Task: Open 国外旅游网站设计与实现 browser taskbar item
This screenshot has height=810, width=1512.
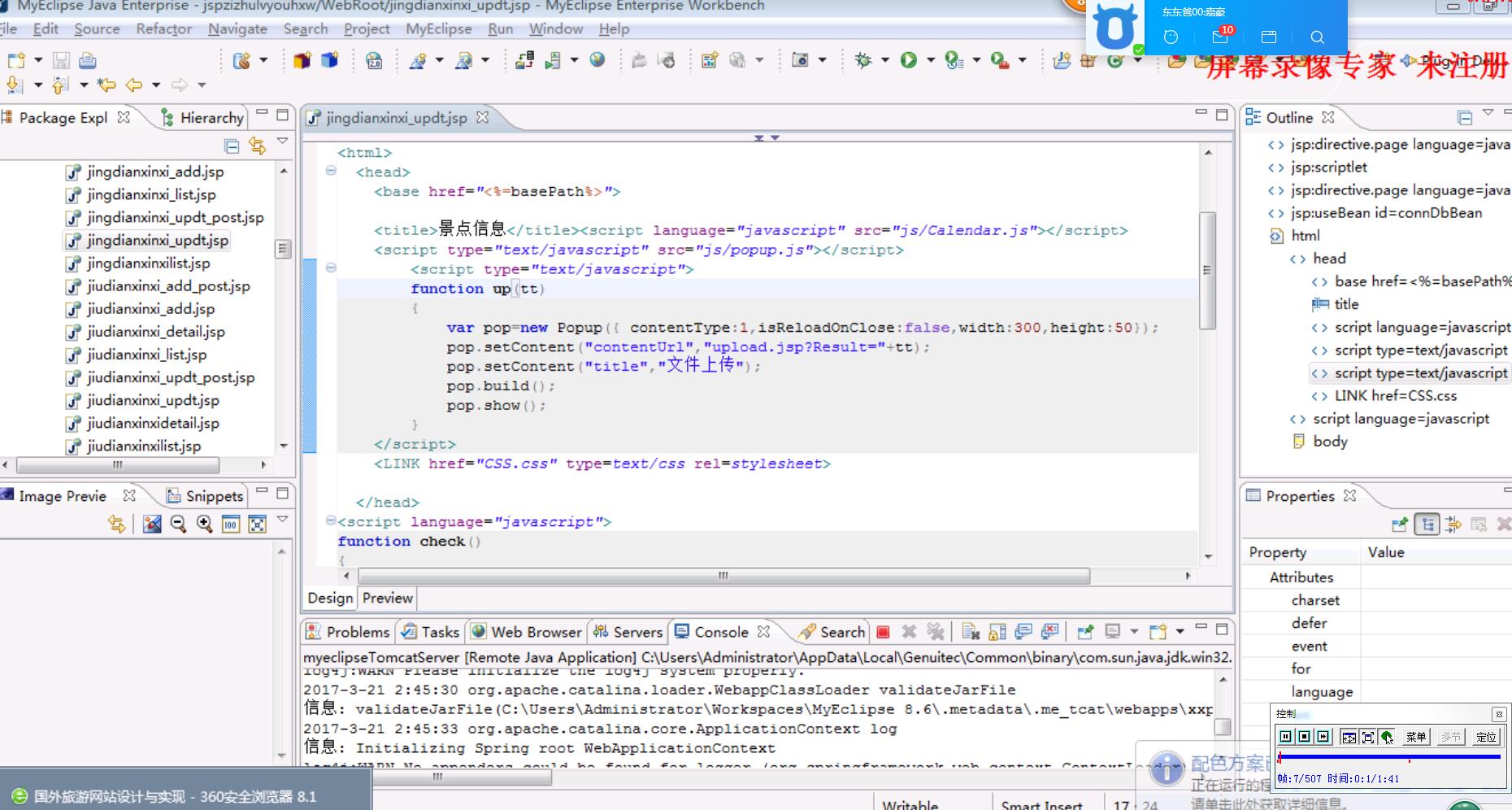Action: point(185,796)
